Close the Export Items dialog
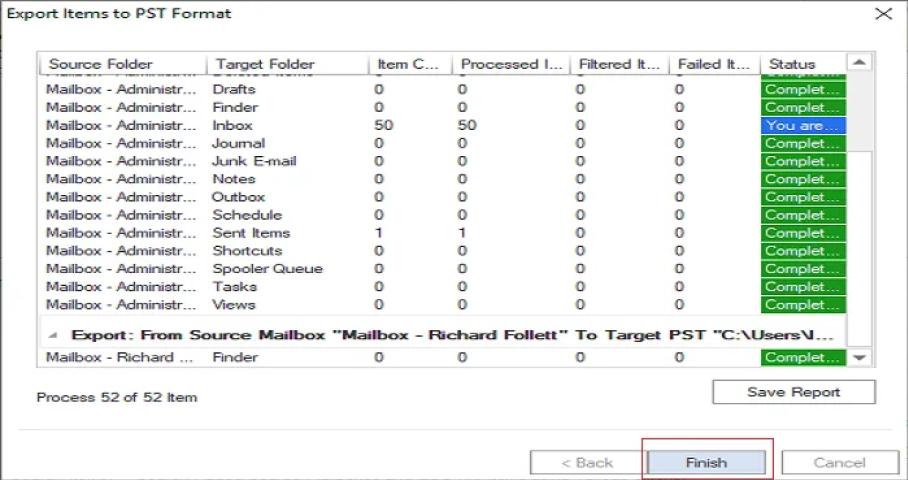The height and width of the screenshot is (480, 908). pos(882,14)
